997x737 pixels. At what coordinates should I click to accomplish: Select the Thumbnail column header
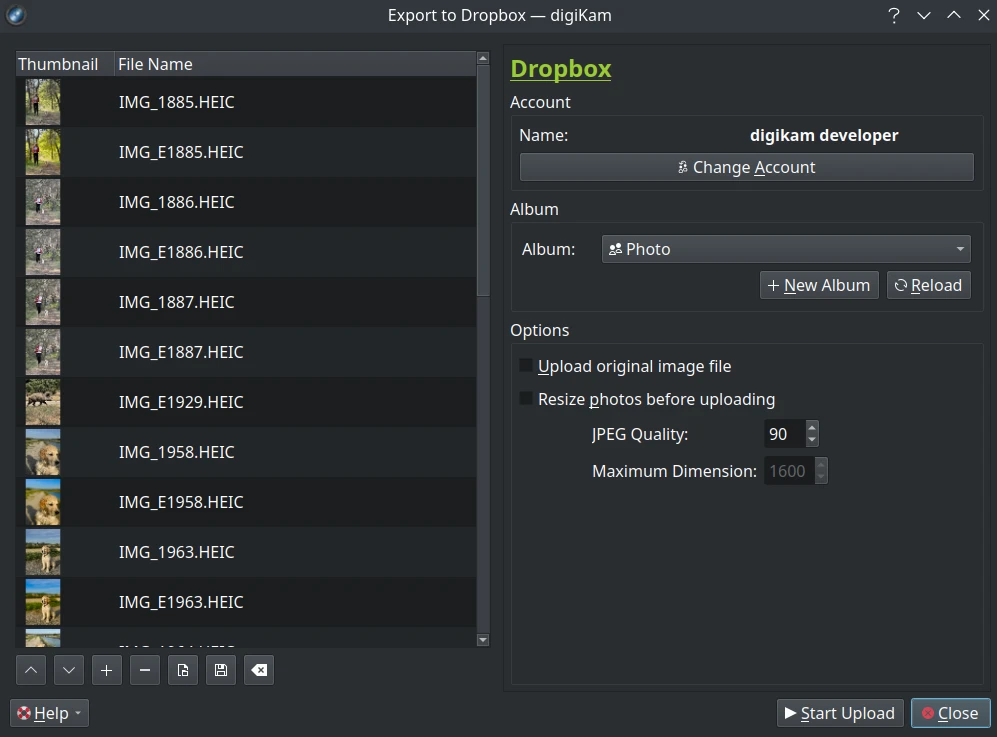[55, 63]
